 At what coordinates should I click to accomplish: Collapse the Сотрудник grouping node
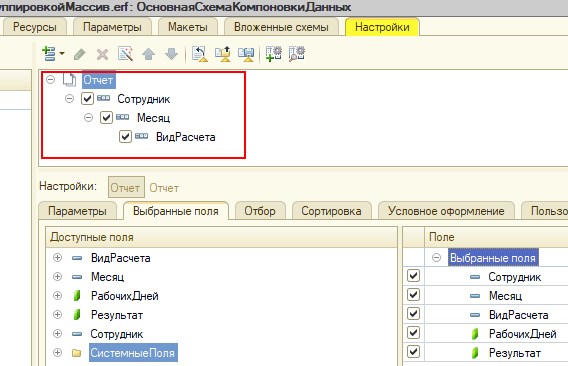[69, 98]
